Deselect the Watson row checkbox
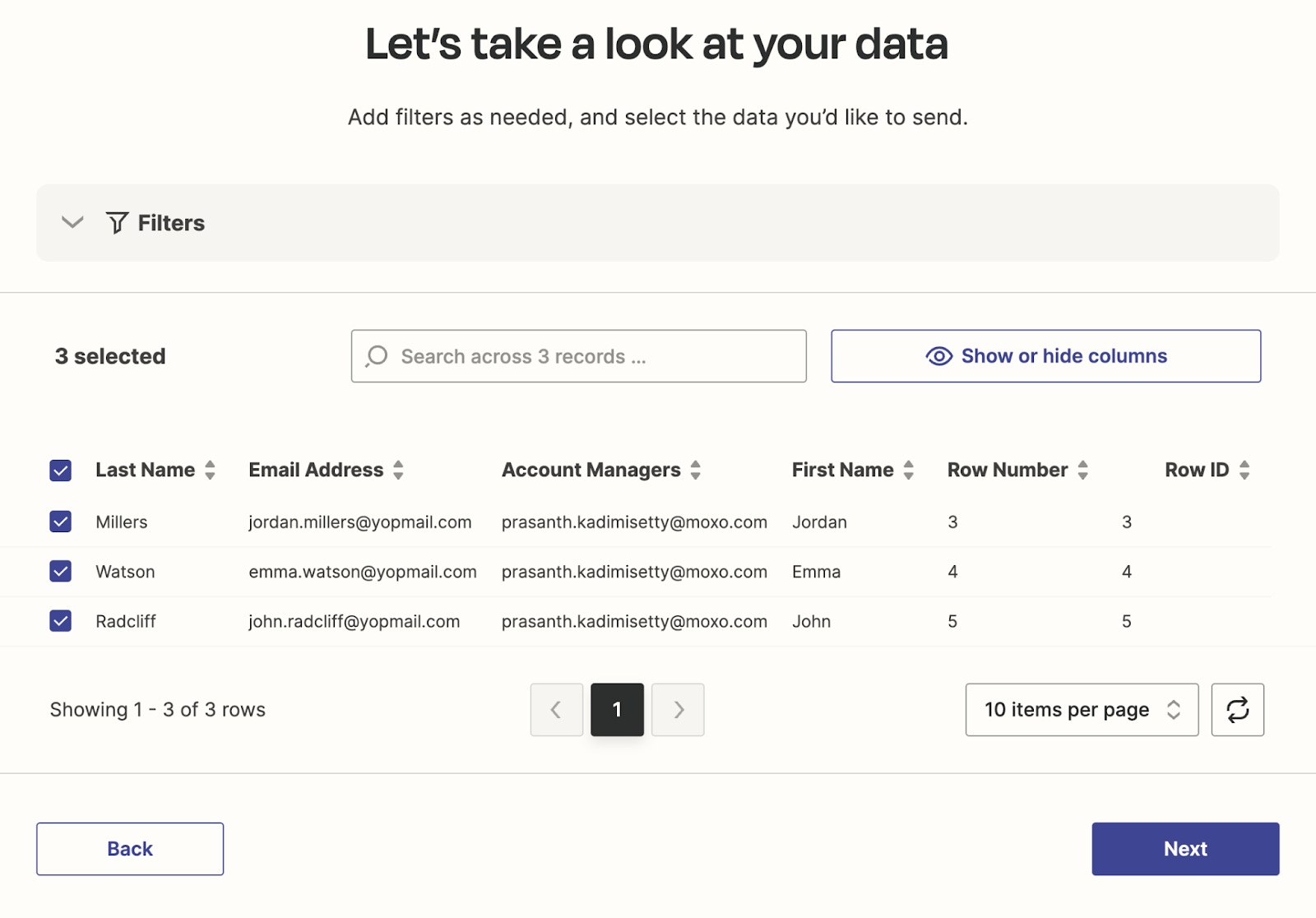1316x918 pixels. tap(61, 571)
